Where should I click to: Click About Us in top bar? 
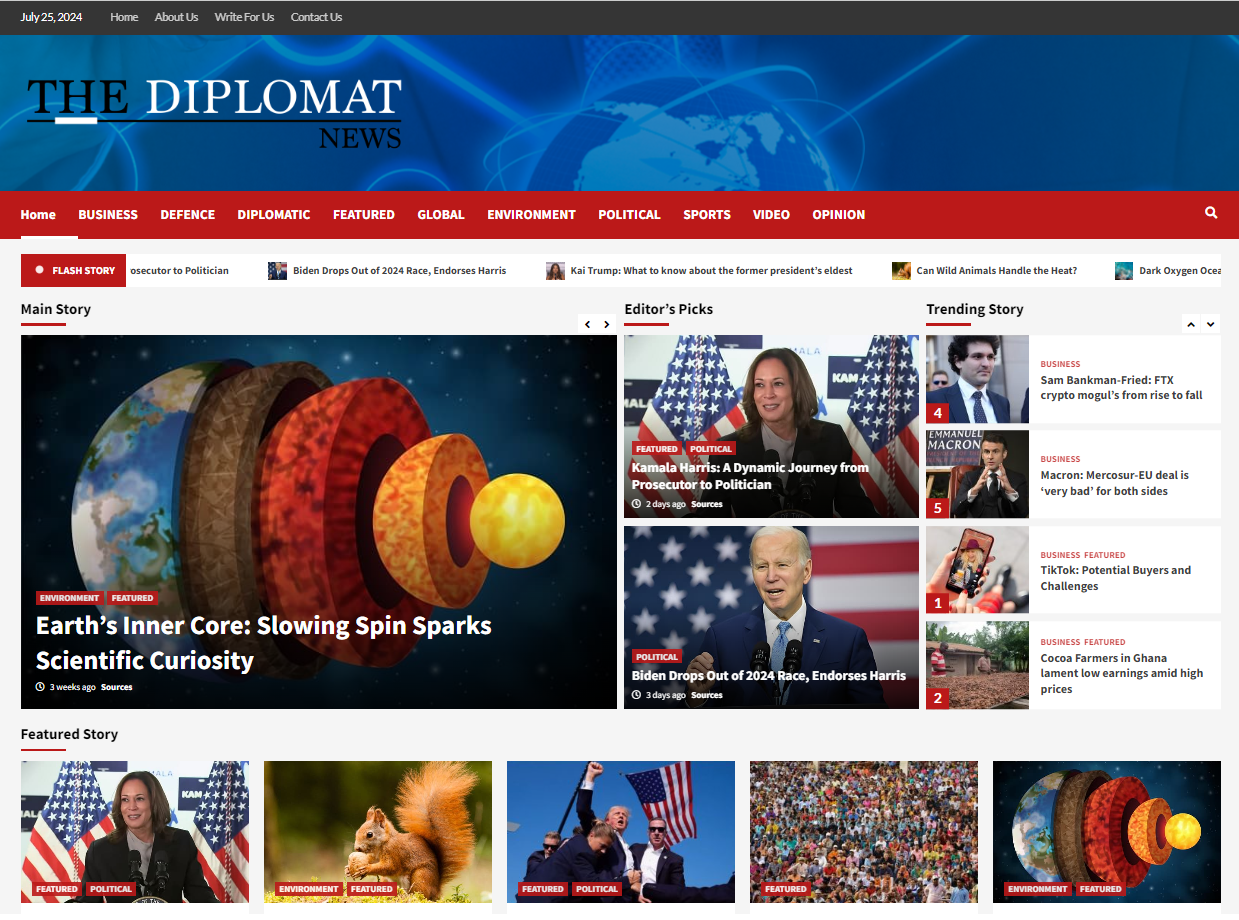[176, 17]
